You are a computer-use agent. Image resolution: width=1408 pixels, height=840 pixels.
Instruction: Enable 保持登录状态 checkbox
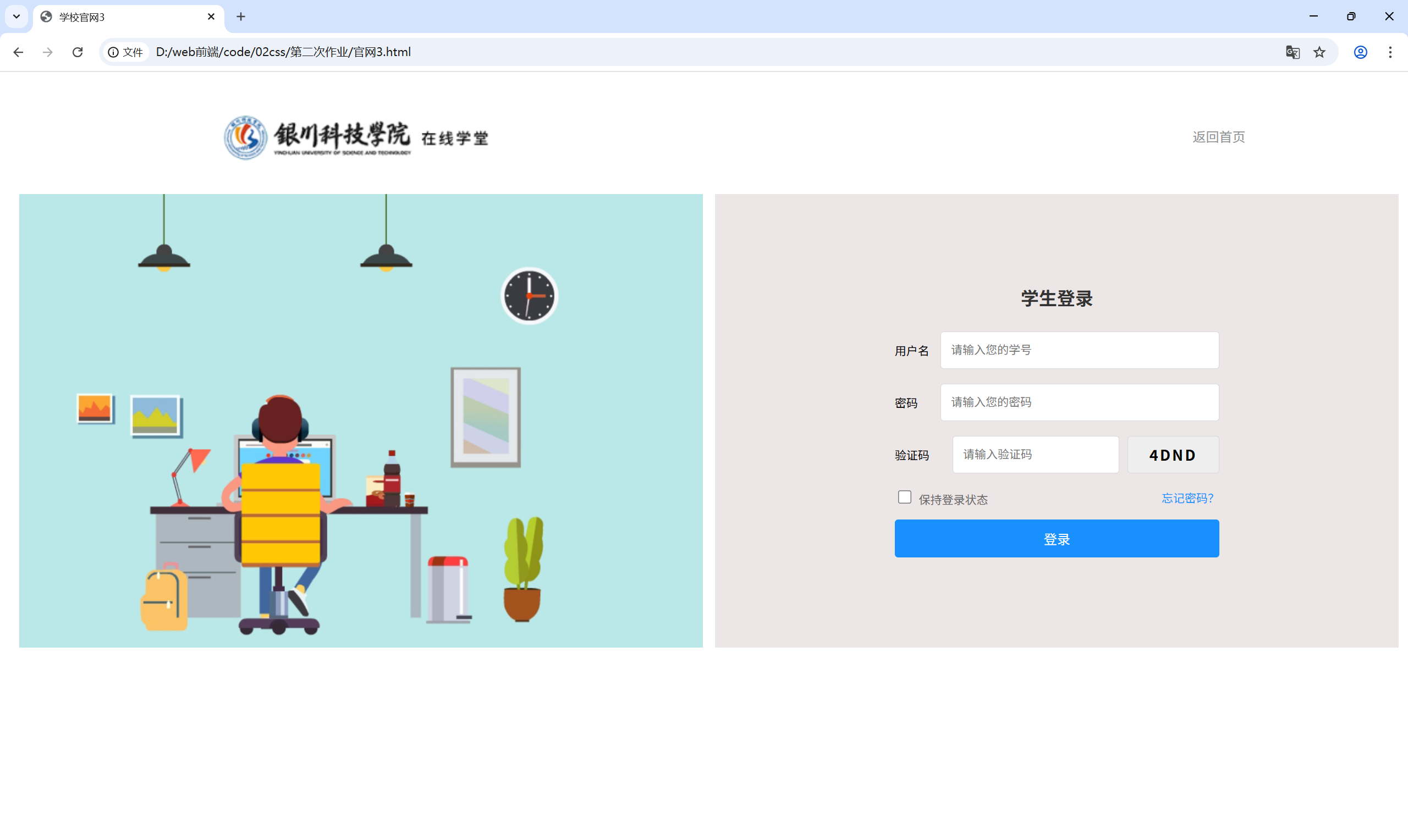[x=904, y=497]
